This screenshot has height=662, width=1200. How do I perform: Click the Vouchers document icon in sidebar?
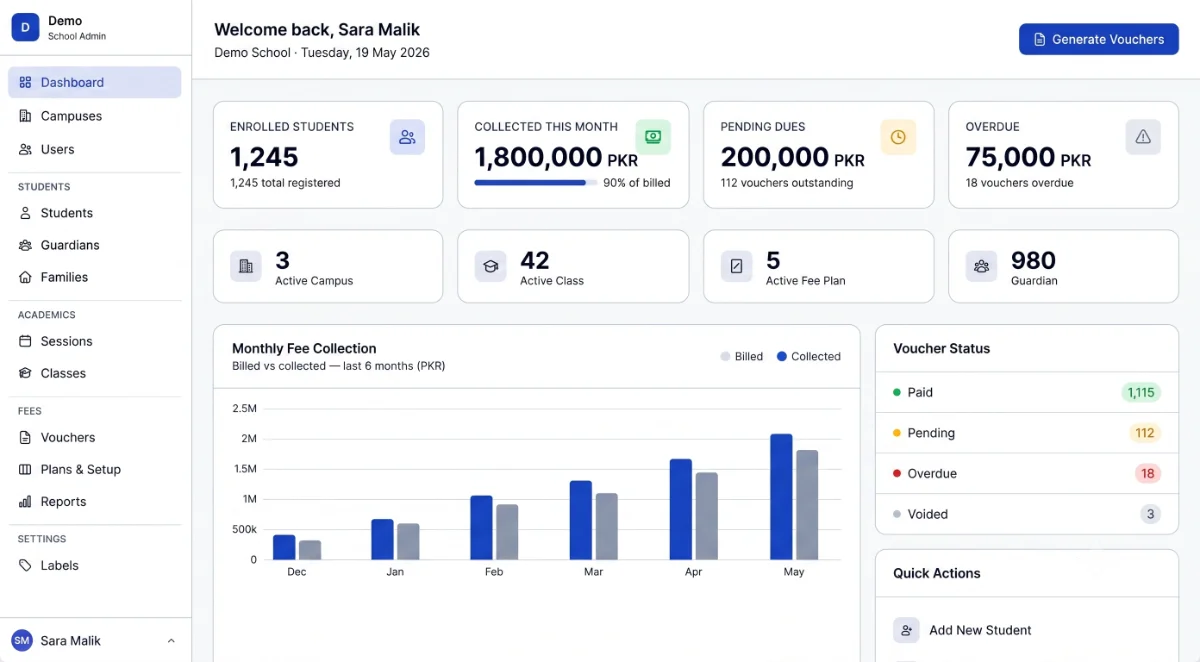(x=25, y=437)
